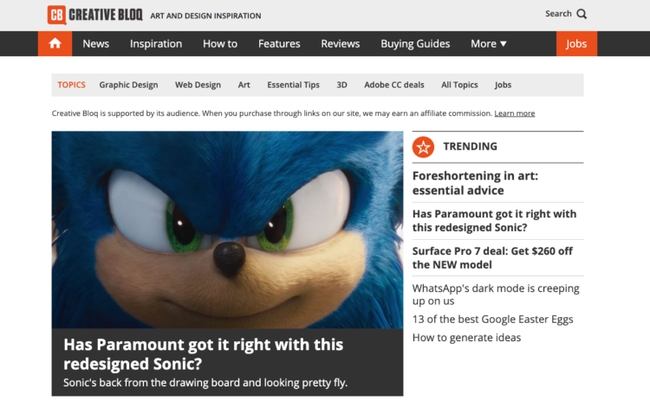
Task: Select the Web Design topic
Action: point(198,85)
